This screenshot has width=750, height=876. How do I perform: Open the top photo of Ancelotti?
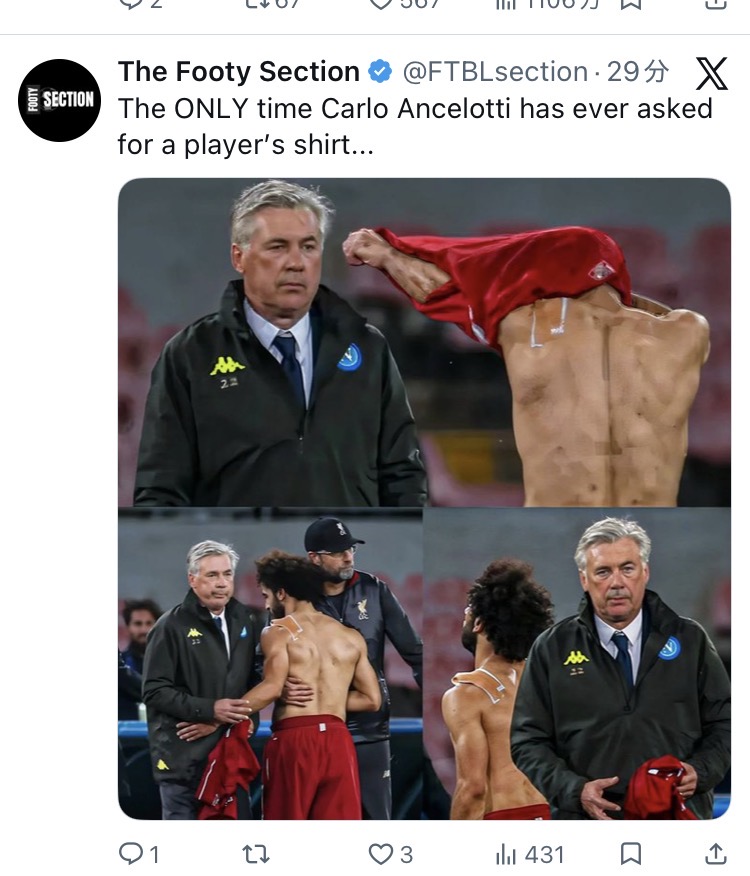424,342
